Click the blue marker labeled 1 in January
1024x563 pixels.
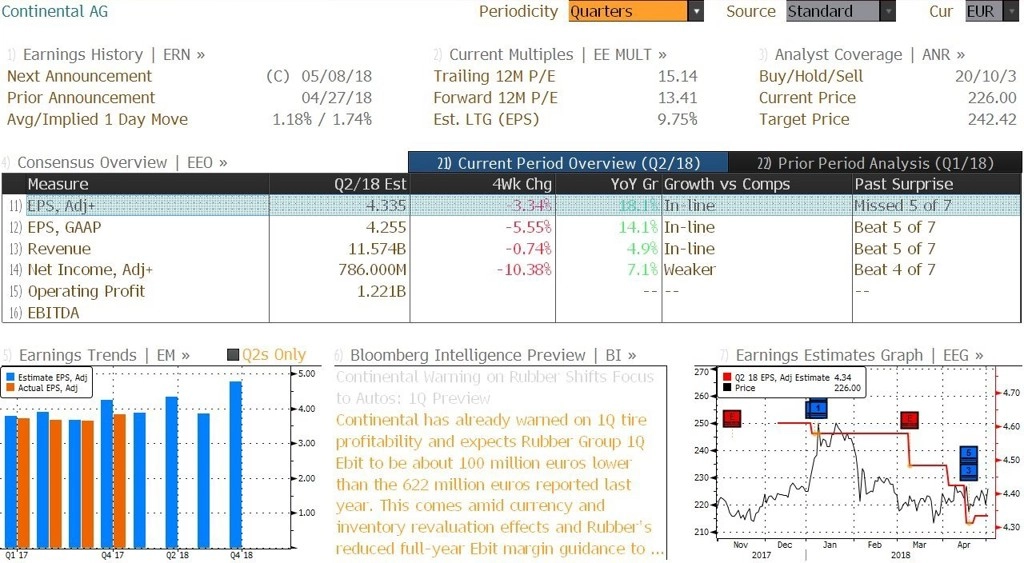tap(816, 409)
